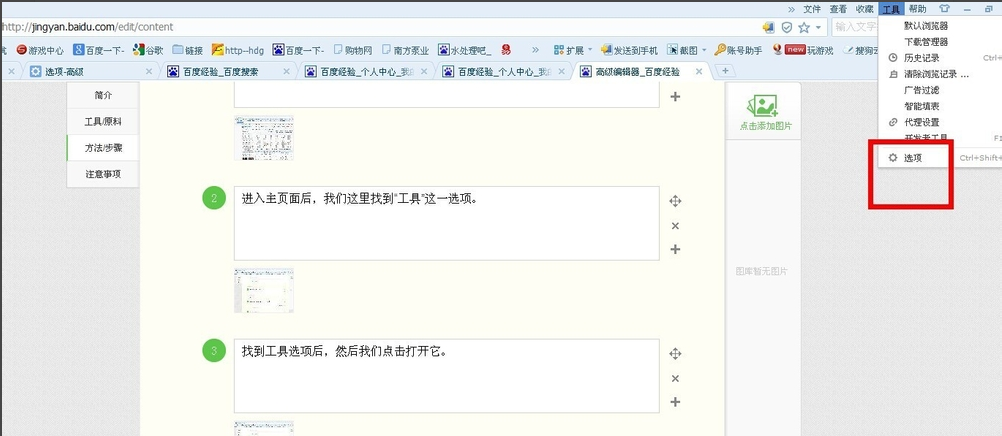
Task: Go to the 简介 section
Action: point(103,95)
